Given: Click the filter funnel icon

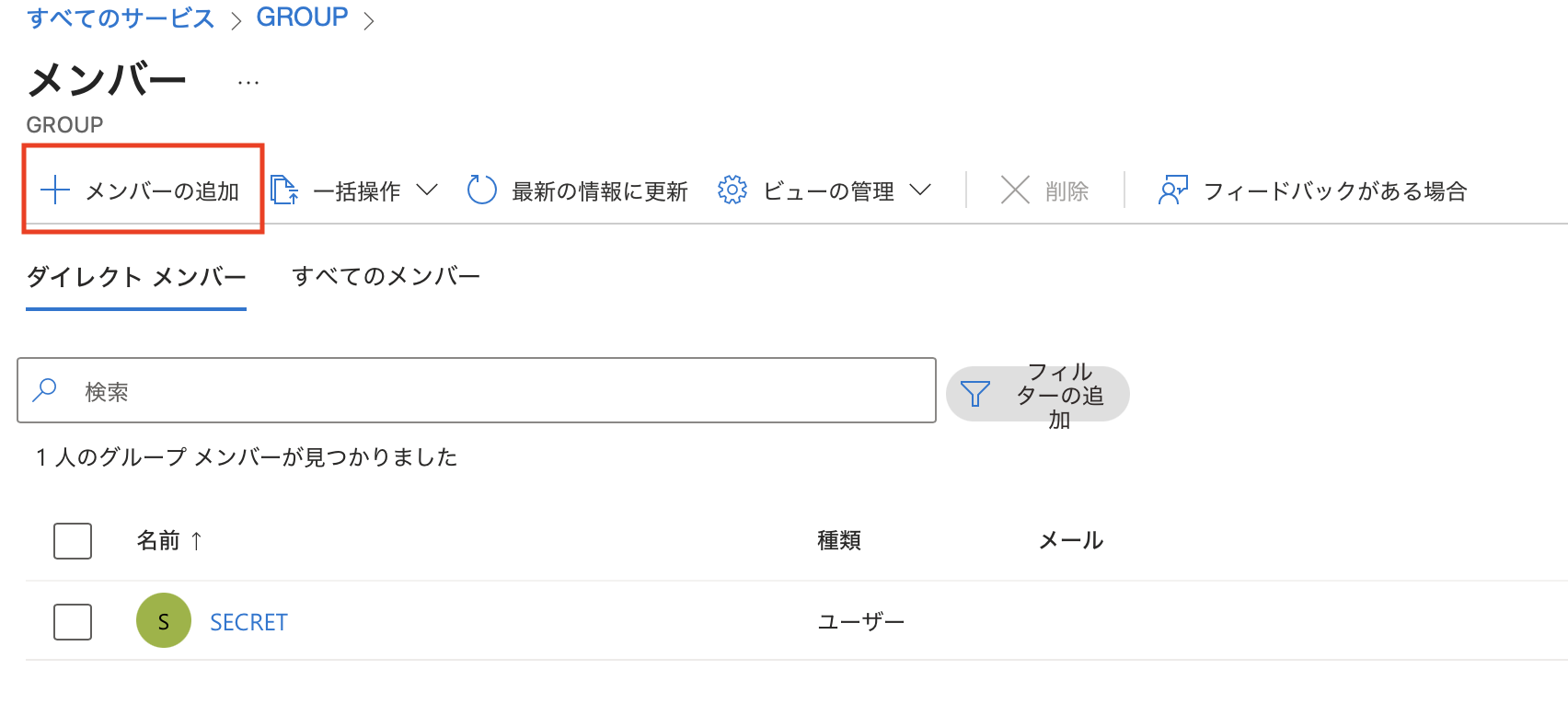Looking at the screenshot, I should [975, 393].
